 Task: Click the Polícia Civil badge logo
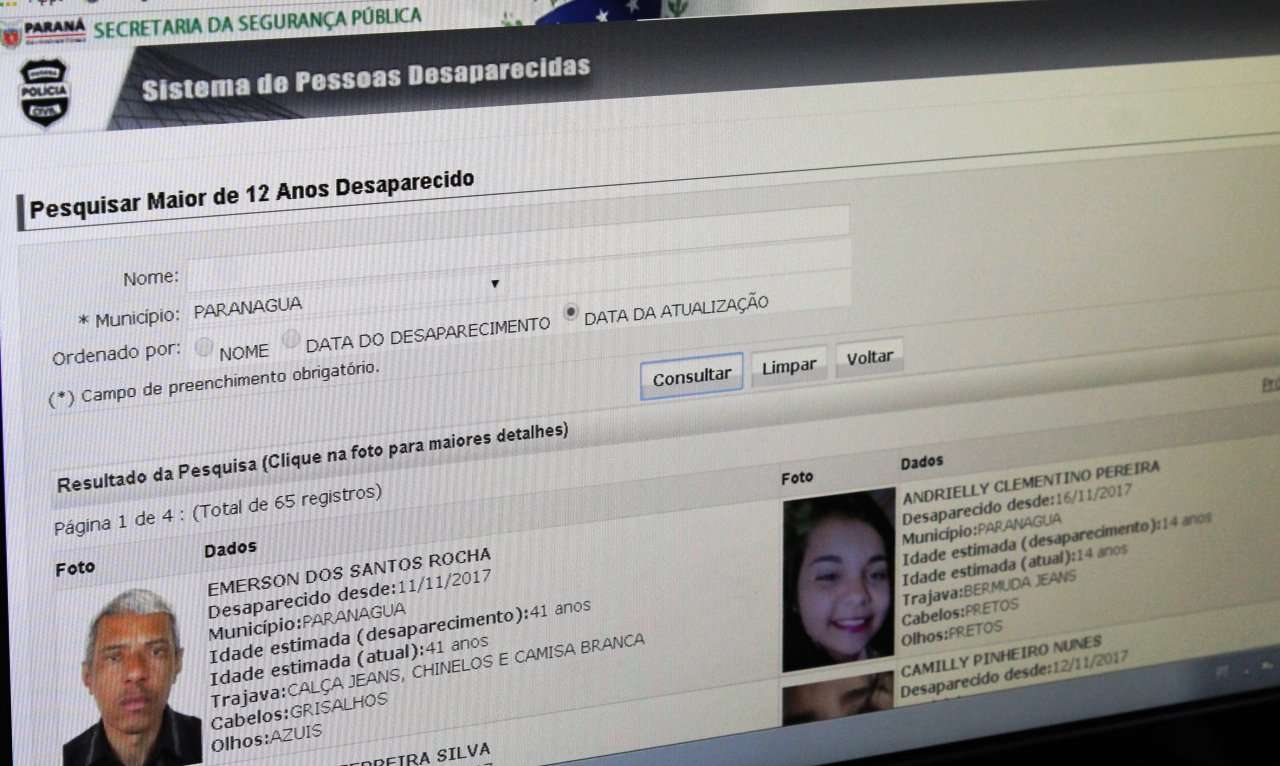pyautogui.click(x=43, y=93)
